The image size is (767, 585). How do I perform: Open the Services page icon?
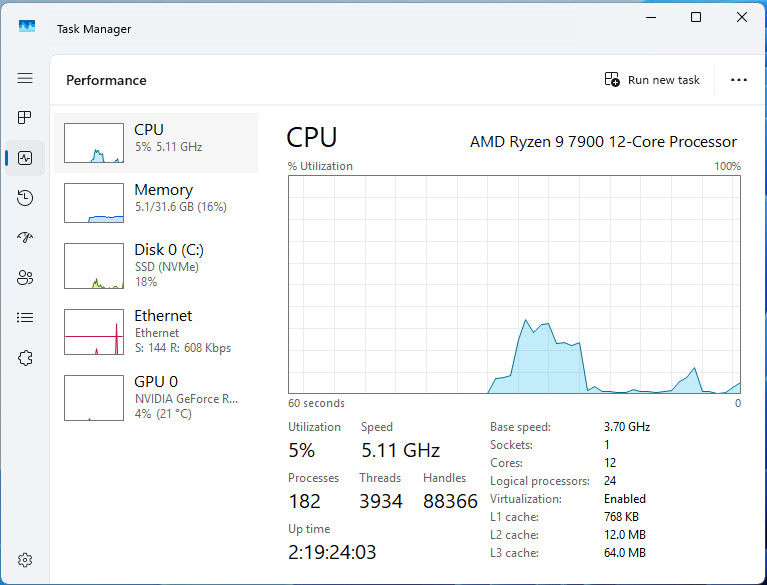pos(25,358)
